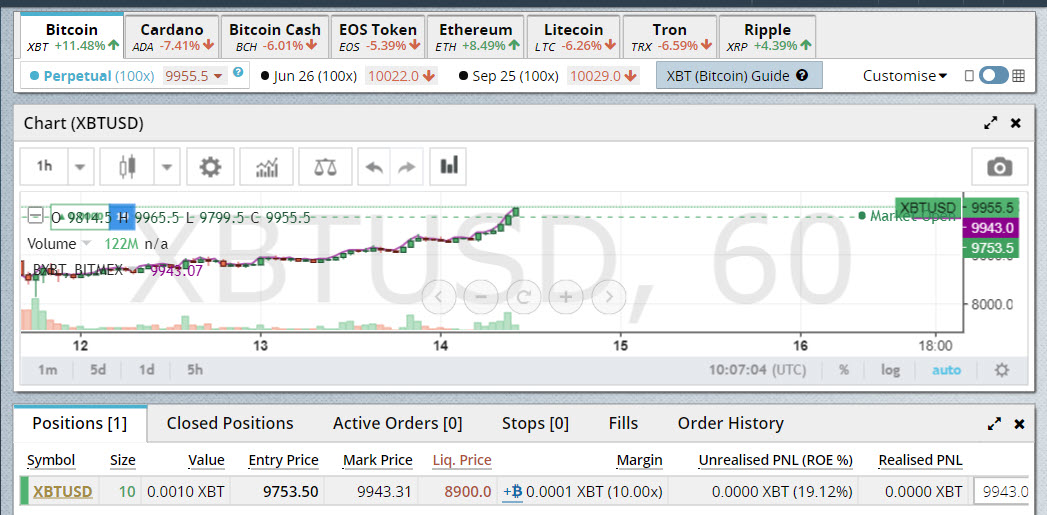Open the 1h interval dropdown arrow
Viewport: 1047px width, 515px height.
click(x=79, y=166)
